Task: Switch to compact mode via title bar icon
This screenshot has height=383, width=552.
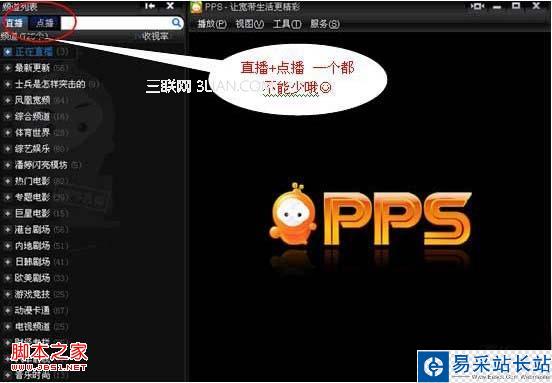Action: [x=477, y=6]
